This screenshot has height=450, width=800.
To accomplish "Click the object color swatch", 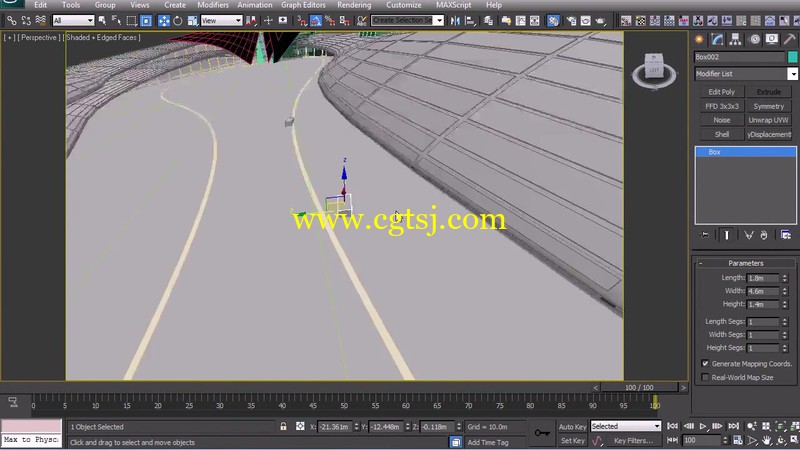I will (x=792, y=57).
